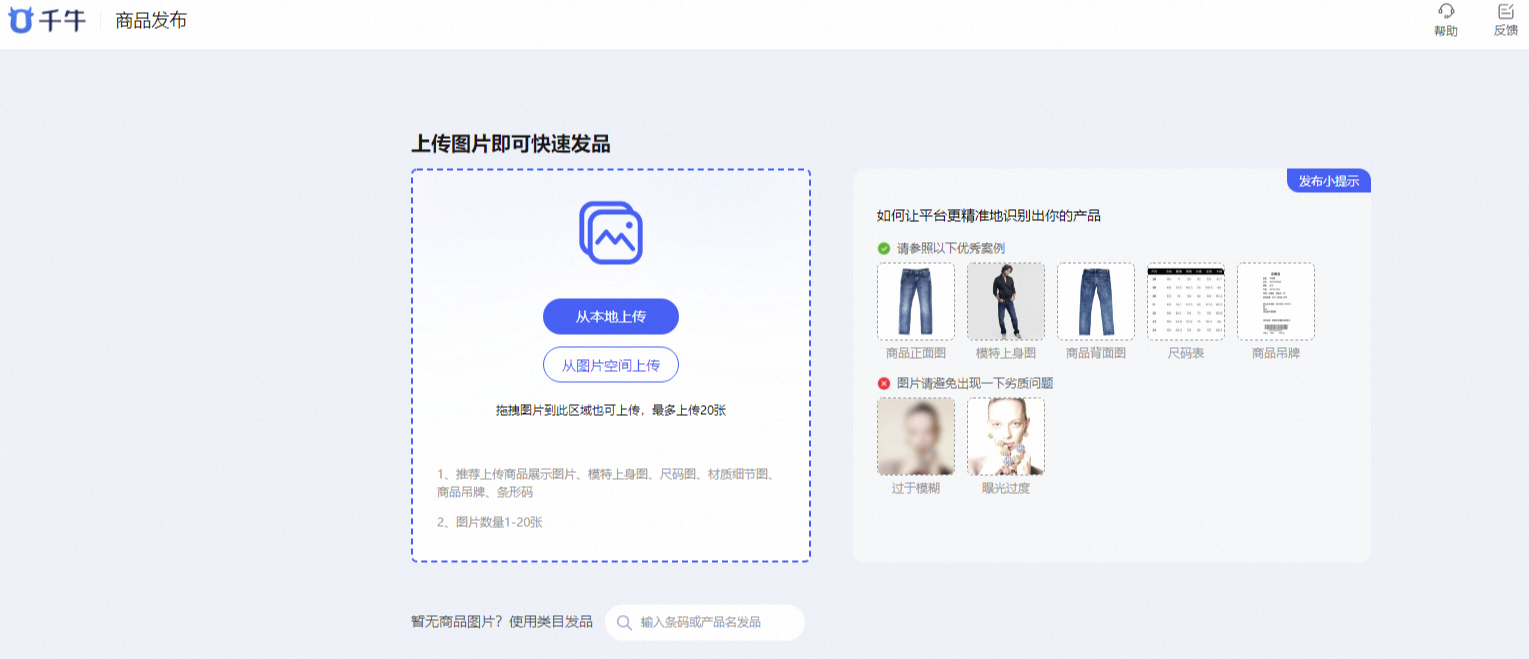Click the 过于模糊 caption
The height and width of the screenshot is (659, 1529).
pos(916,488)
